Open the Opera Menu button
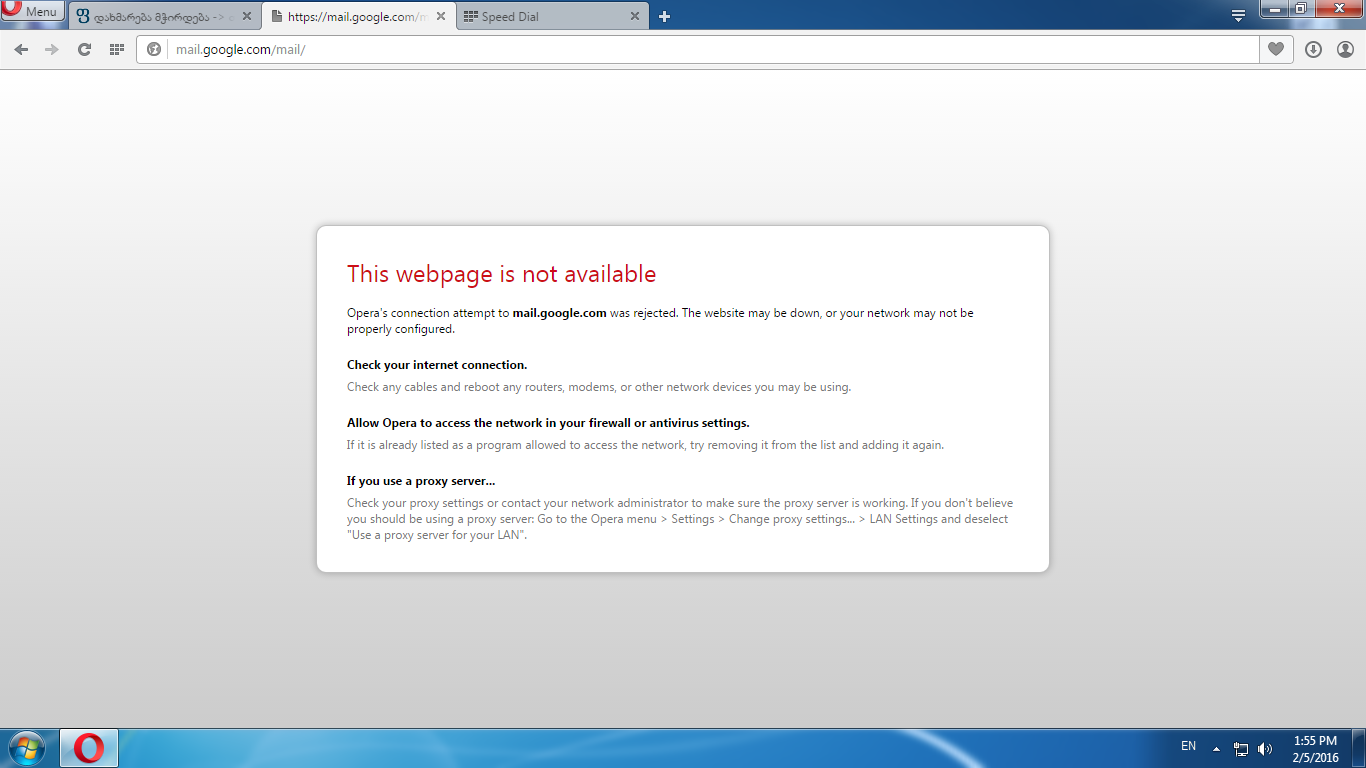Image resolution: width=1366 pixels, height=768 pixels. tap(33, 12)
